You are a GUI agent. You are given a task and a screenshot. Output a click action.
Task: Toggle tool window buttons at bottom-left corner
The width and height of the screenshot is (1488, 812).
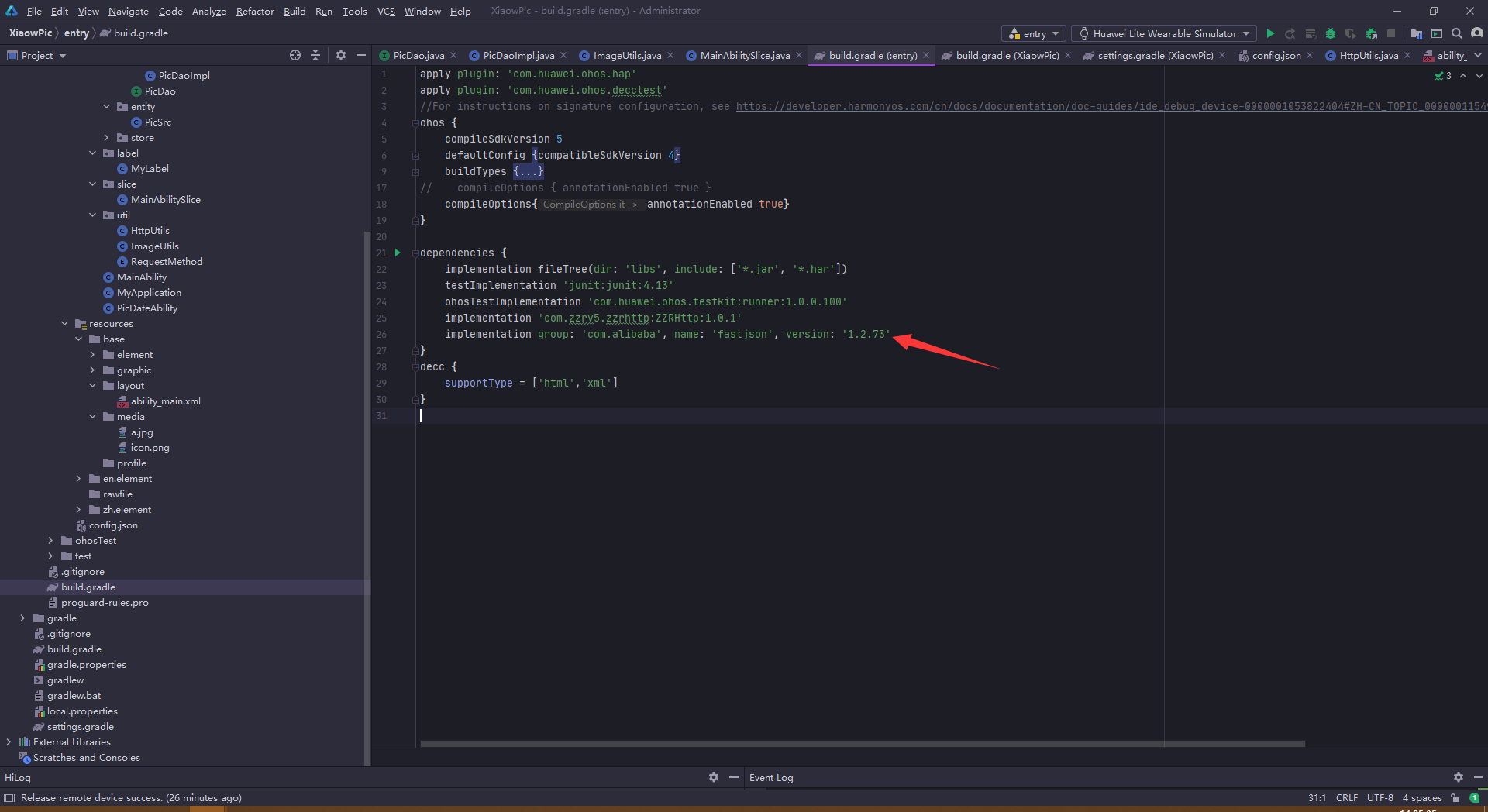pyautogui.click(x=9, y=798)
